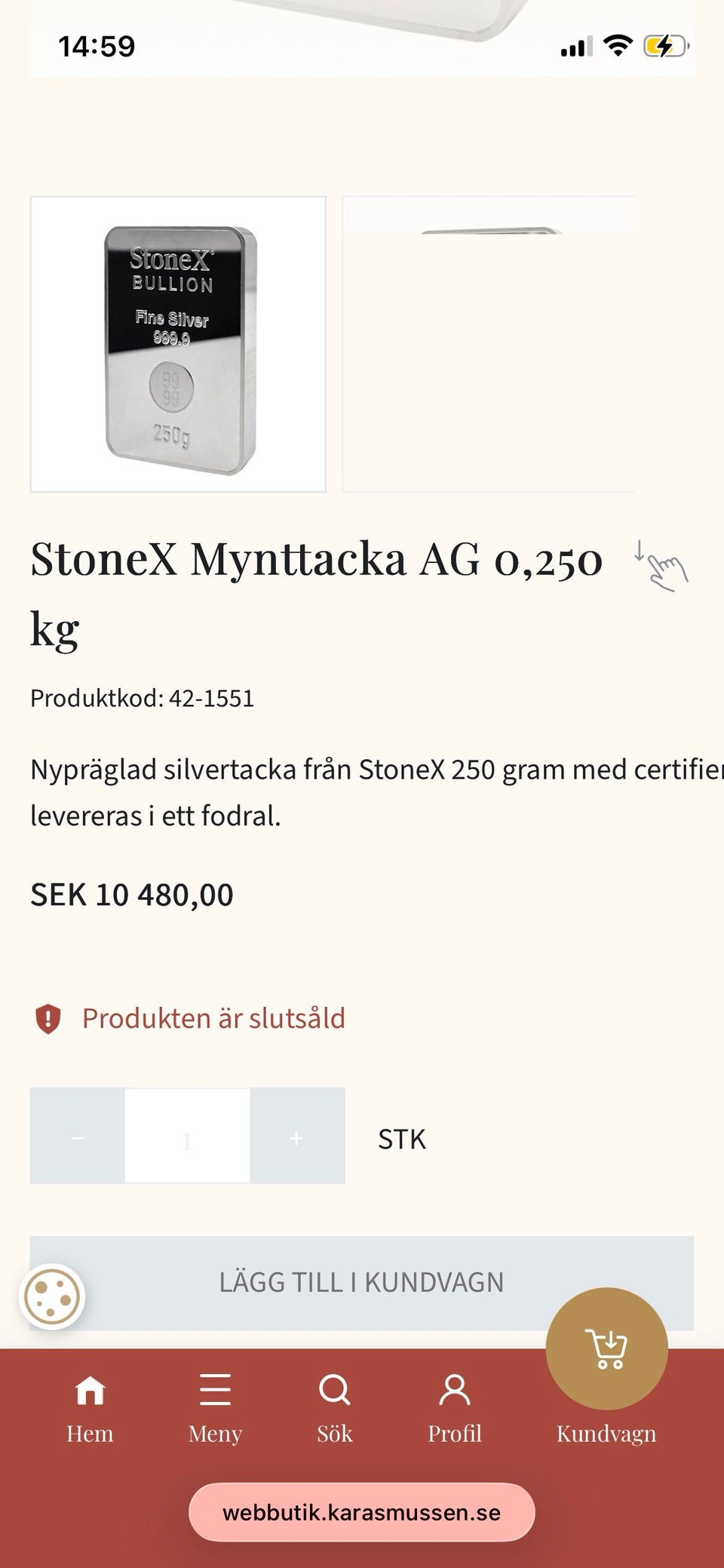Open cookie settings icon

pos(52,1297)
